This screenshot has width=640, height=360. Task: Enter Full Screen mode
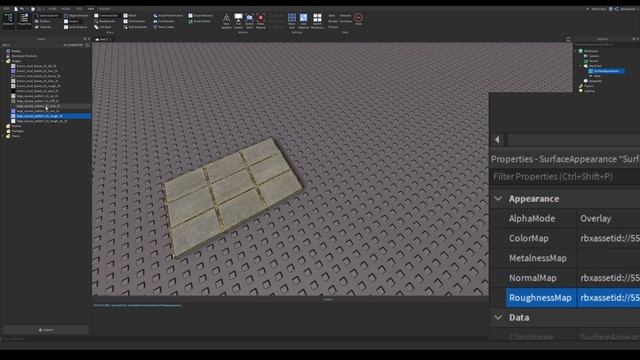click(238, 21)
